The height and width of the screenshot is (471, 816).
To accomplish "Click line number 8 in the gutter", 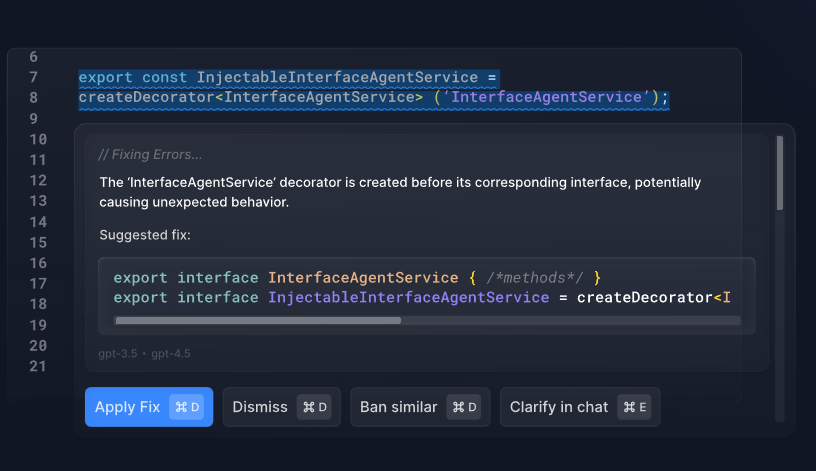I will [x=34, y=97].
